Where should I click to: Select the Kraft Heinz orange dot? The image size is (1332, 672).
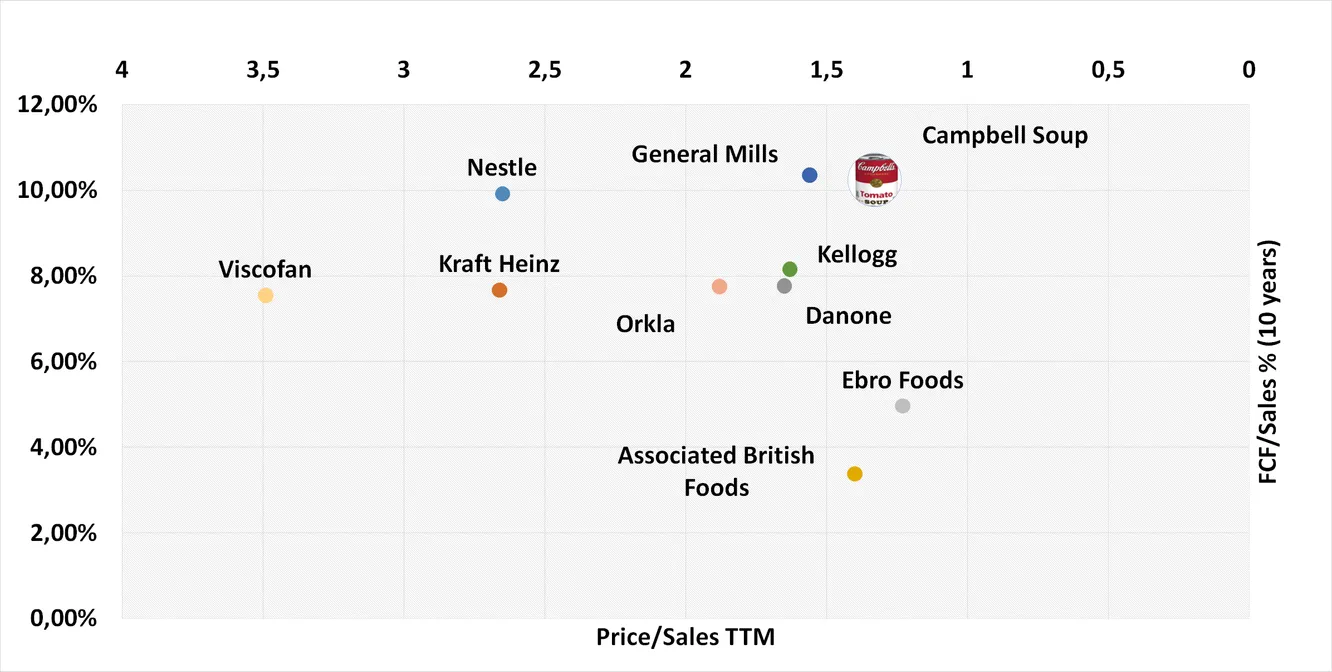click(500, 290)
